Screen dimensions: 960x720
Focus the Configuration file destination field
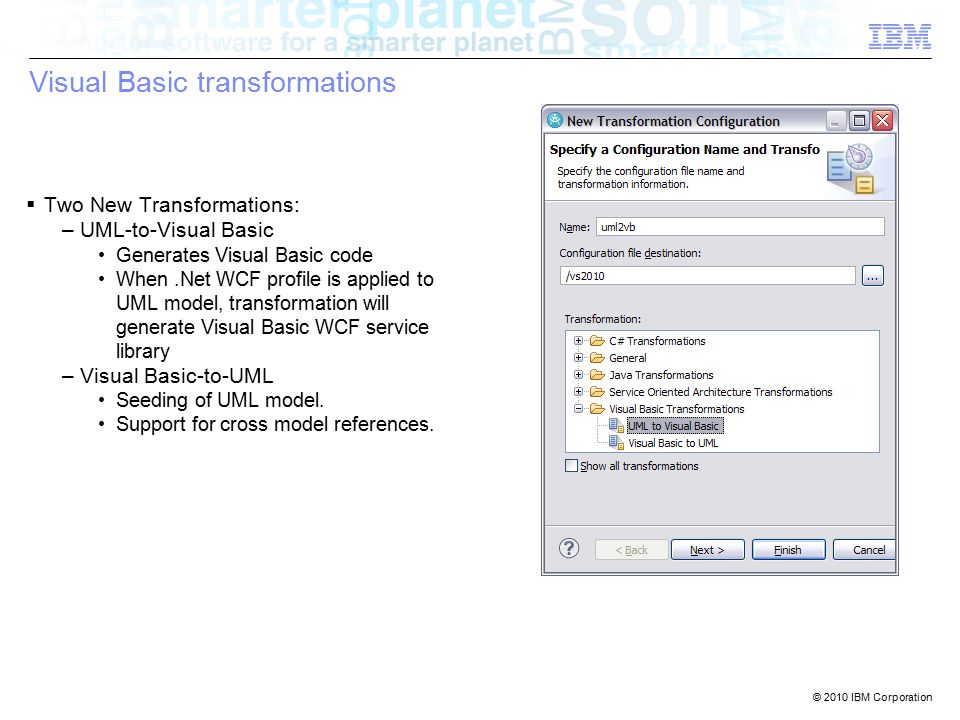pos(708,276)
